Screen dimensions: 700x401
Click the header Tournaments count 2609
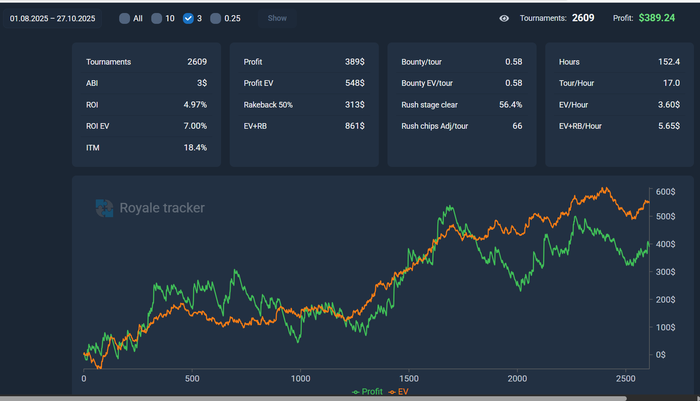point(583,18)
